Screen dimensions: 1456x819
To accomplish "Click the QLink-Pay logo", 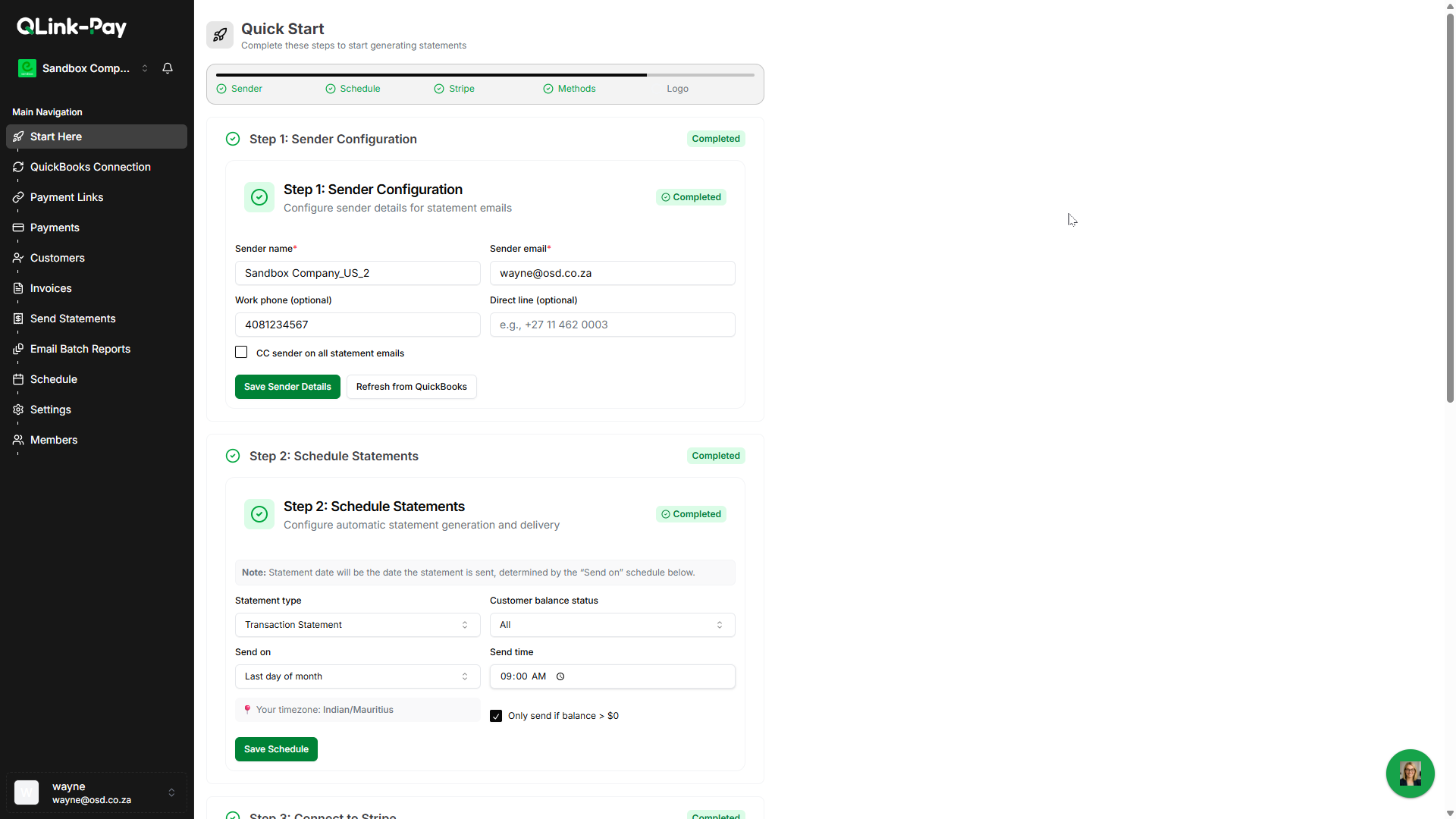I will [72, 27].
